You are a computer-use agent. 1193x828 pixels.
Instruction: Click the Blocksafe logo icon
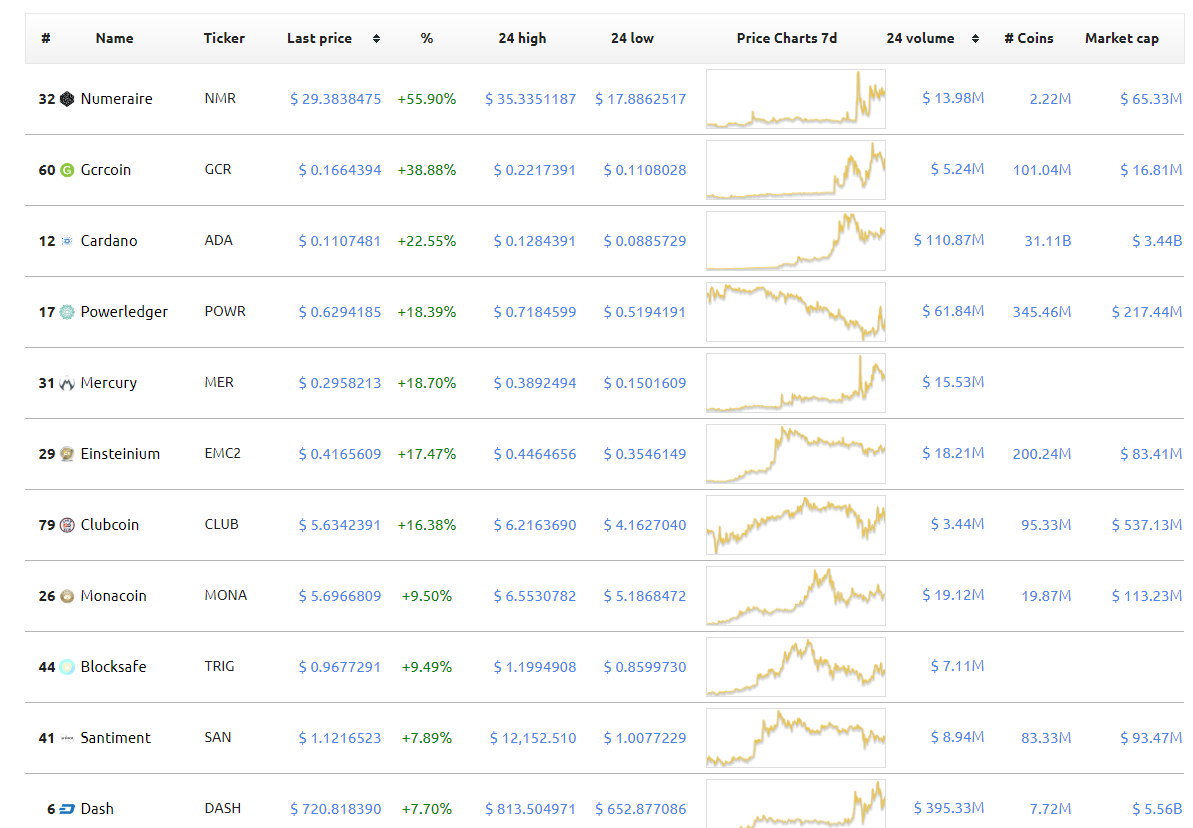(67, 667)
